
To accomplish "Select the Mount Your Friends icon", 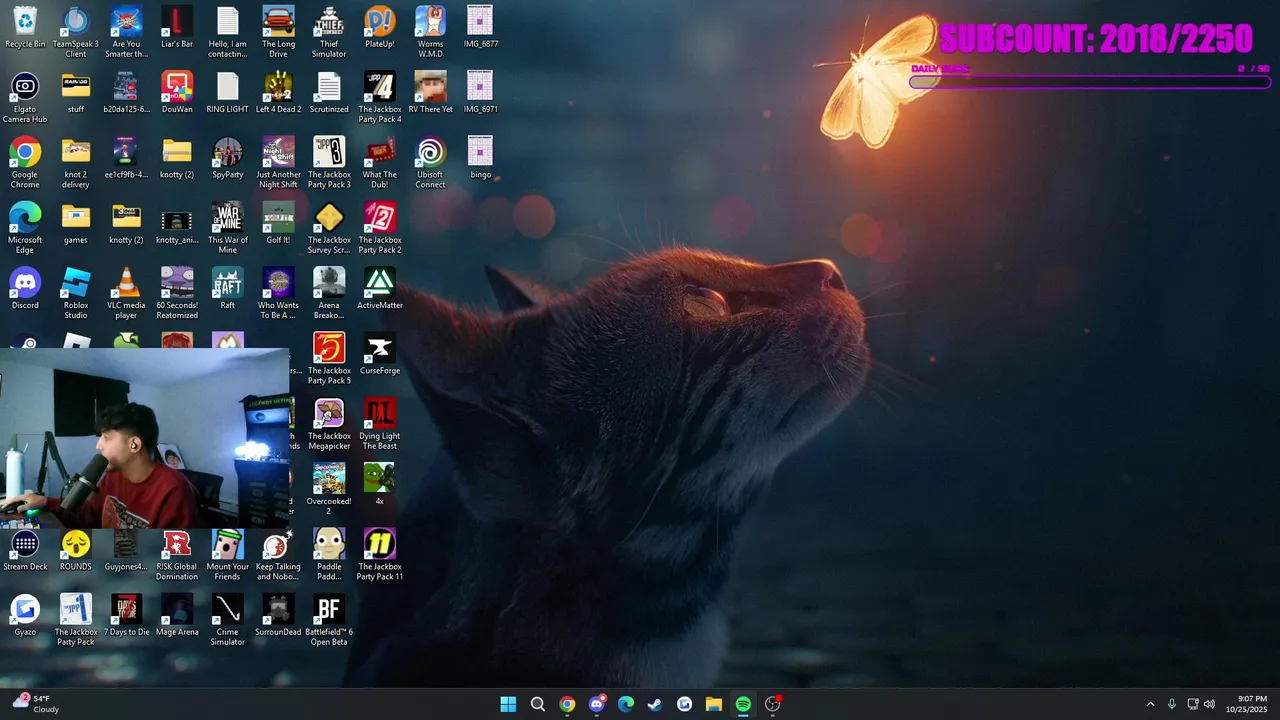I will point(228,554).
